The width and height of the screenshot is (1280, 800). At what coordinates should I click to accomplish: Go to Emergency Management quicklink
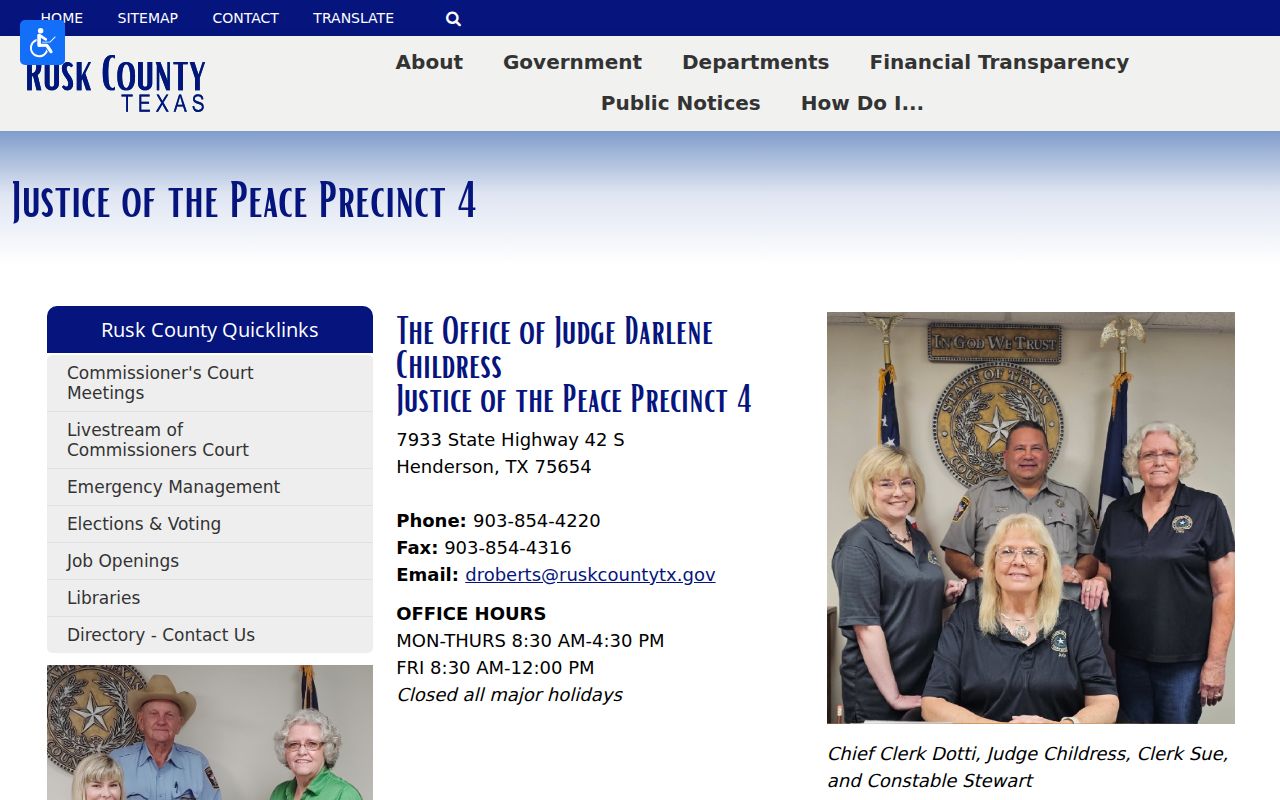210,487
